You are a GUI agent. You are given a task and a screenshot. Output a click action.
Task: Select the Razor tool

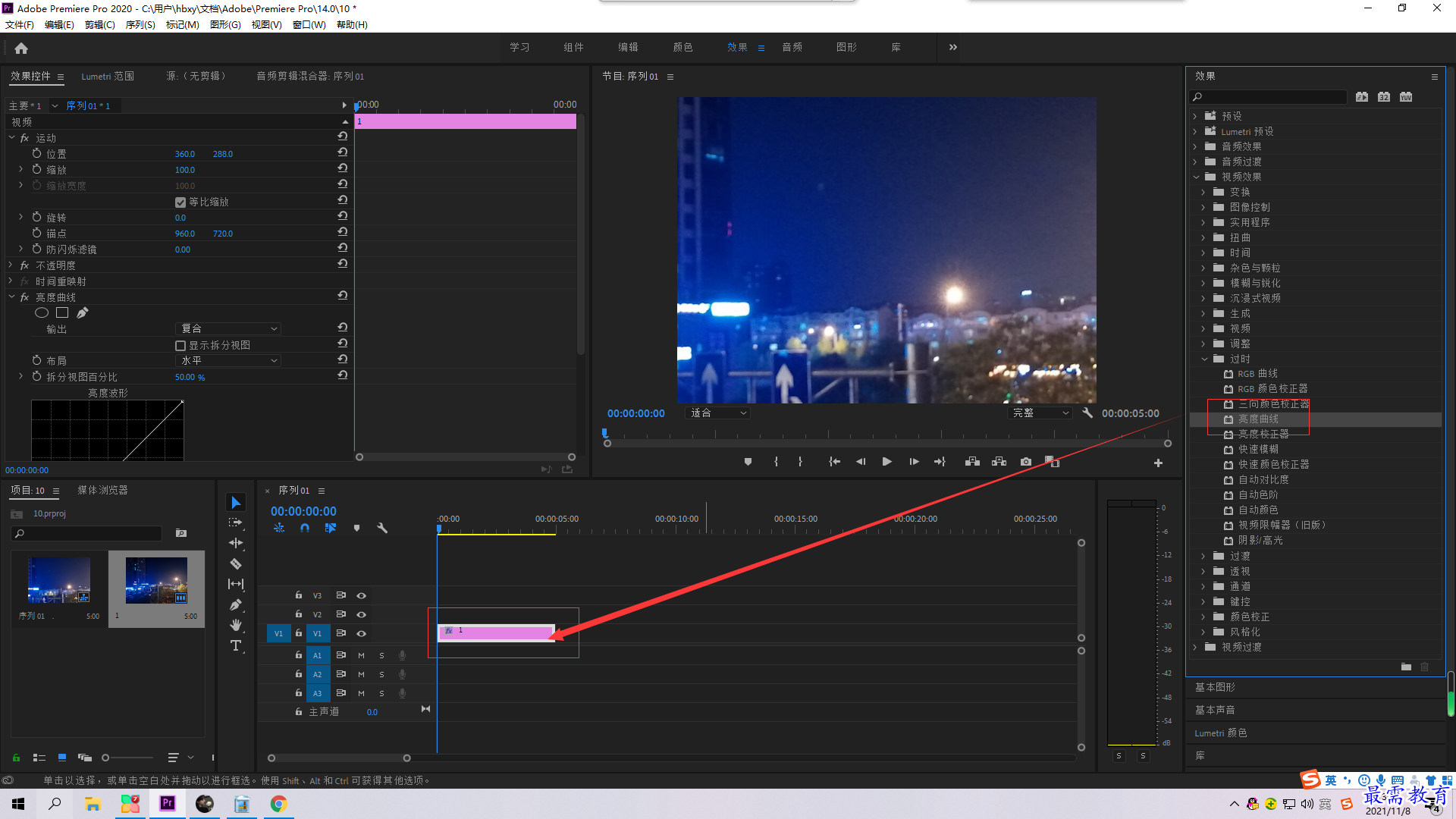click(x=236, y=563)
